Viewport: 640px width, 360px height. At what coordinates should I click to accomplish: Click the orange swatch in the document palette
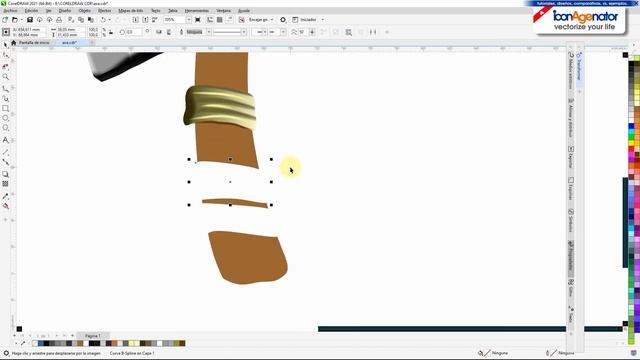click(114, 344)
